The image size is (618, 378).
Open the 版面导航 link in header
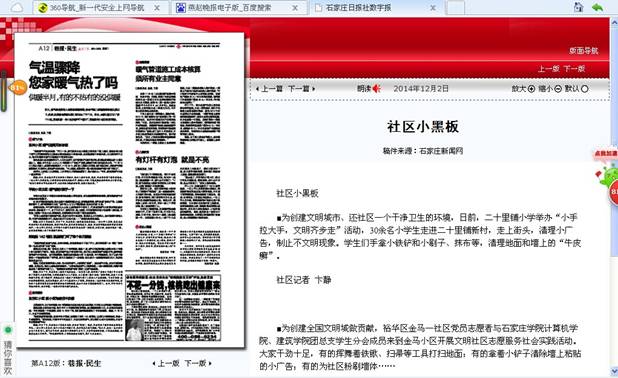coord(583,51)
